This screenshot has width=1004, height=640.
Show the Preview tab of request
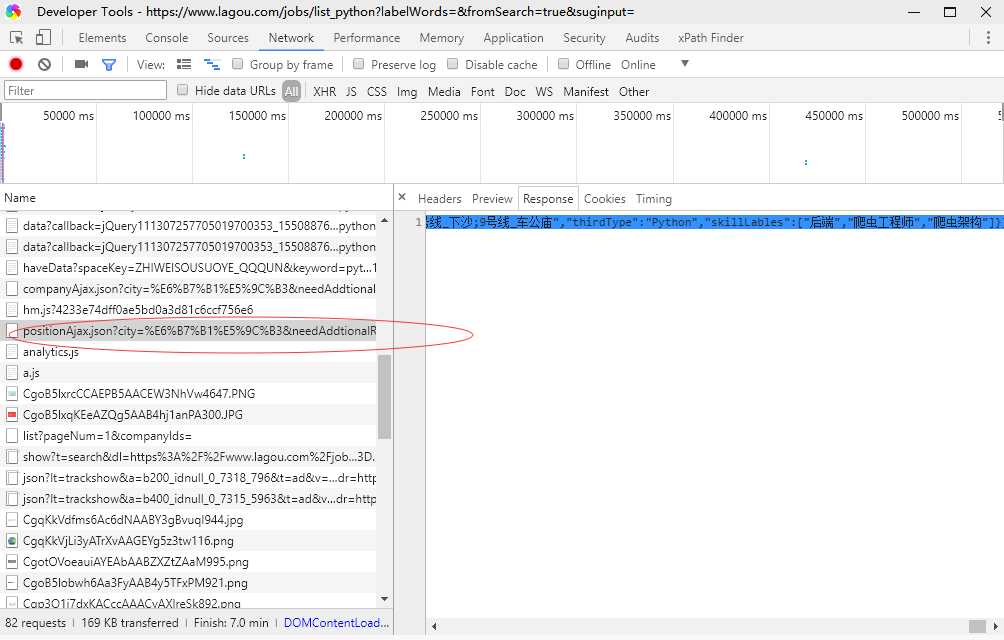click(492, 199)
